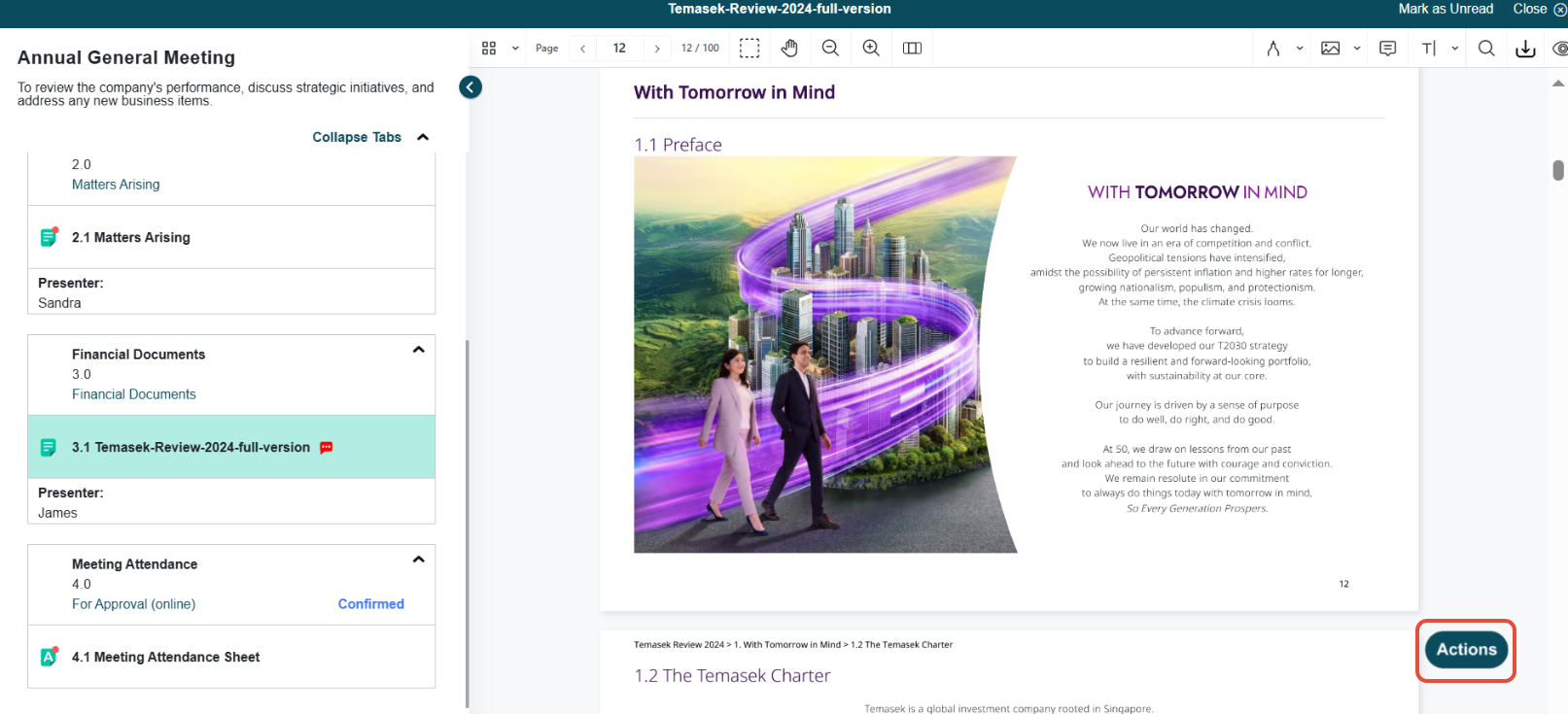The width and height of the screenshot is (1568, 714).
Task: Close the document viewer
Action: coord(1539,9)
